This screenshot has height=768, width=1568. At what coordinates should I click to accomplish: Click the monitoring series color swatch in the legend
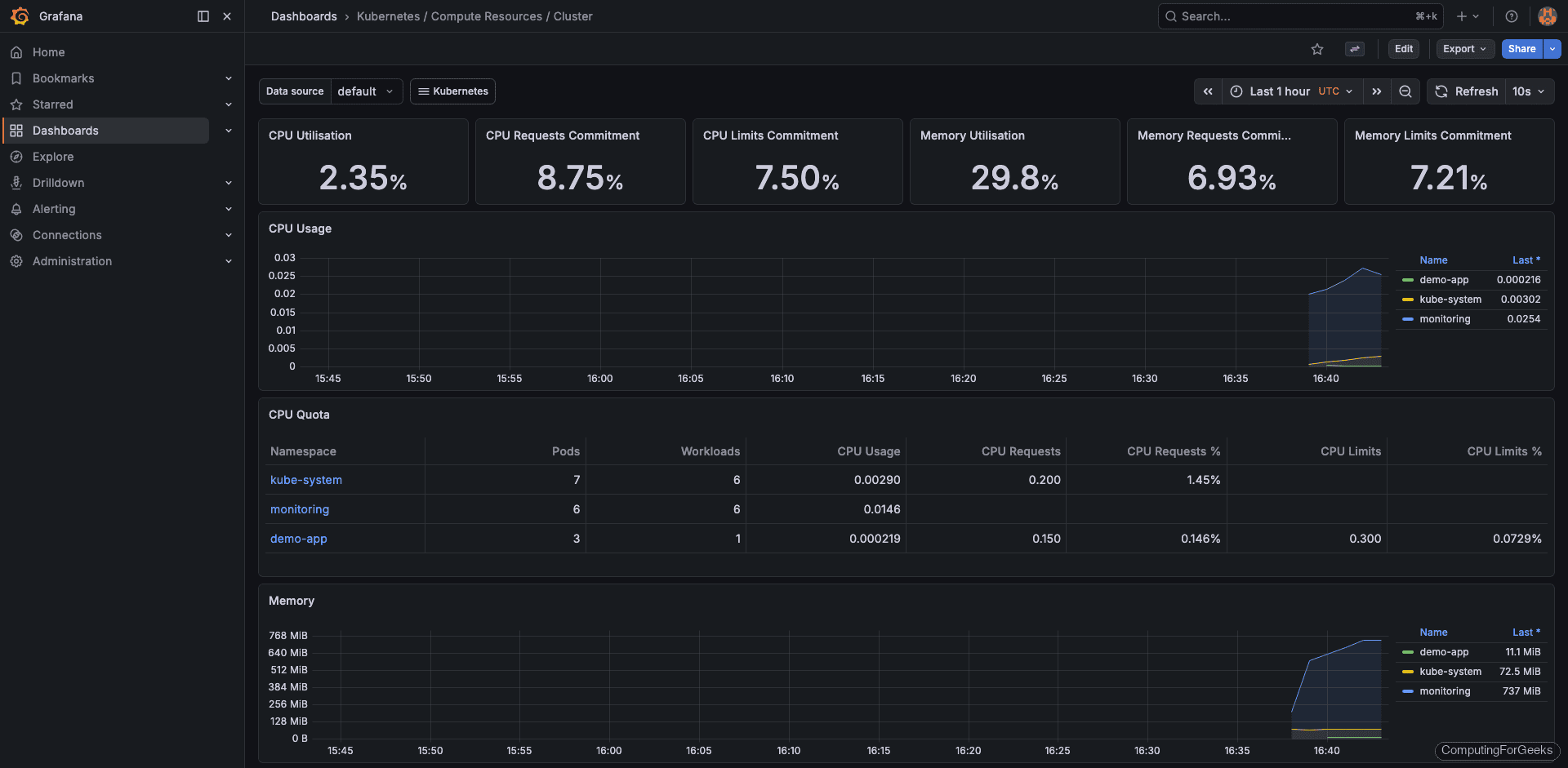coord(1407,319)
